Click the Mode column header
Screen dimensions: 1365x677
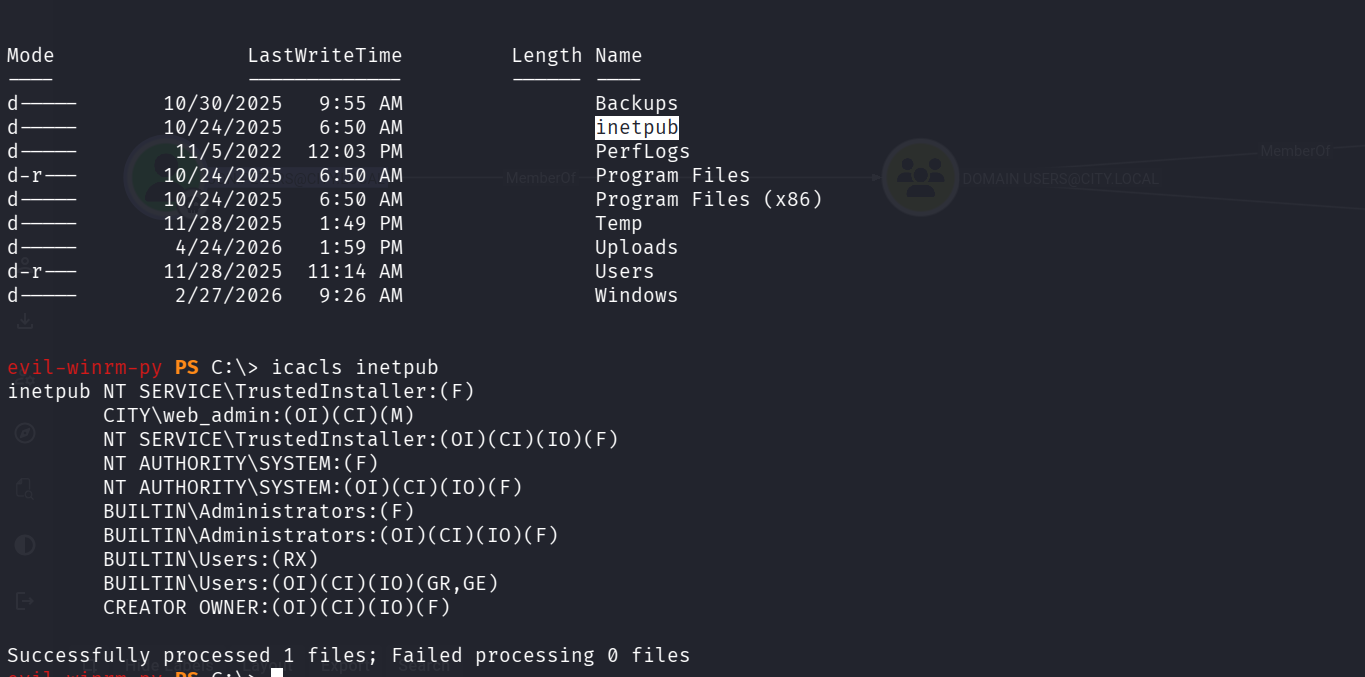tap(30, 55)
